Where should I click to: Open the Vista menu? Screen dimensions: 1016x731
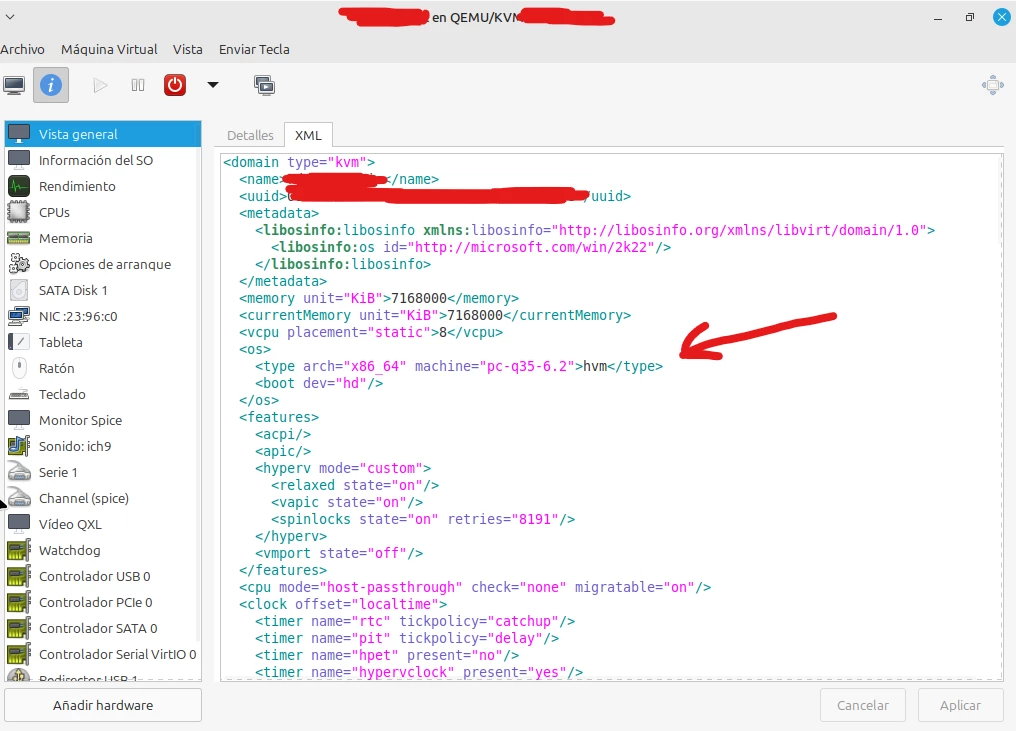point(187,49)
